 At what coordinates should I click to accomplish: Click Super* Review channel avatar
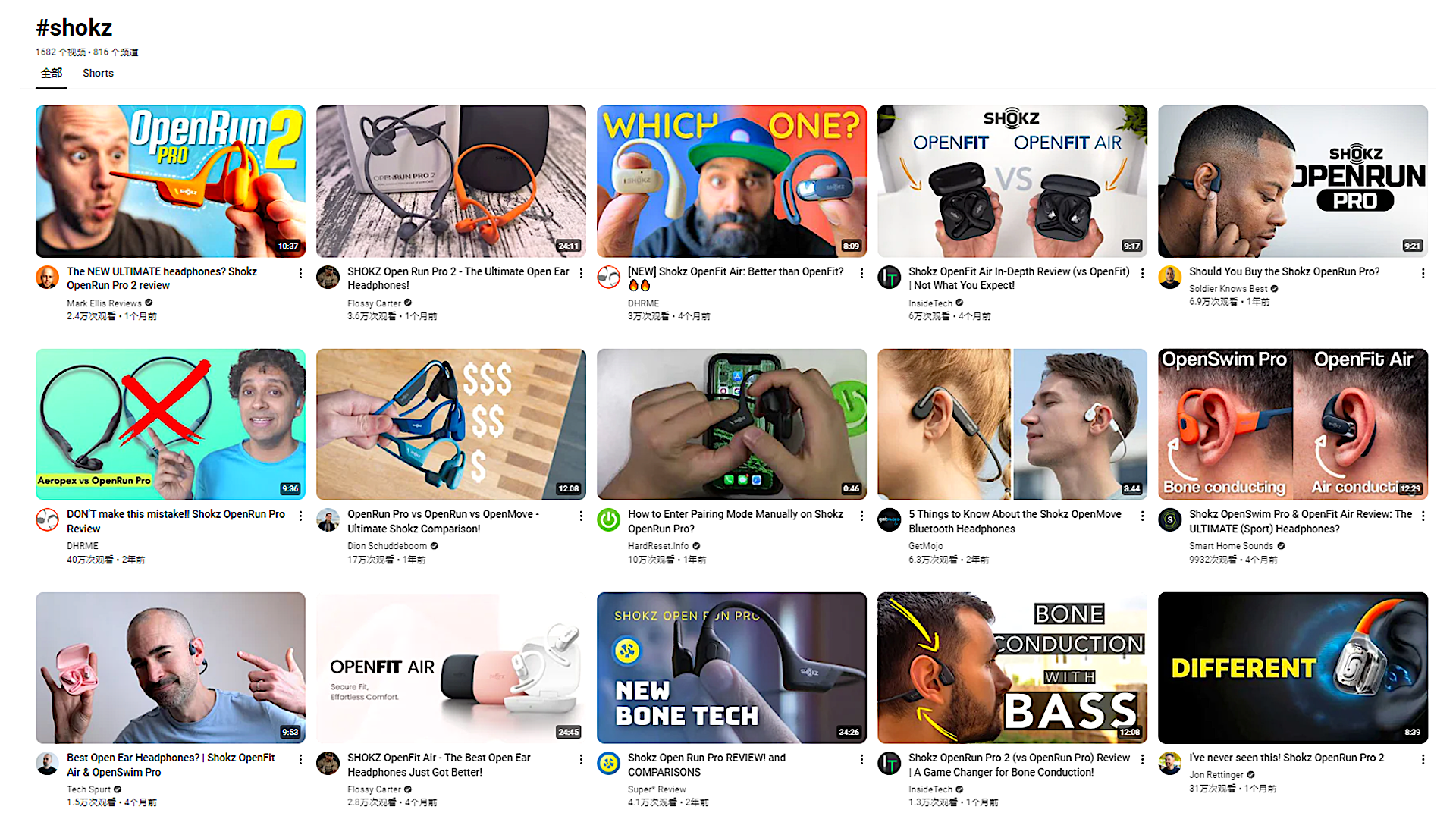[608, 764]
